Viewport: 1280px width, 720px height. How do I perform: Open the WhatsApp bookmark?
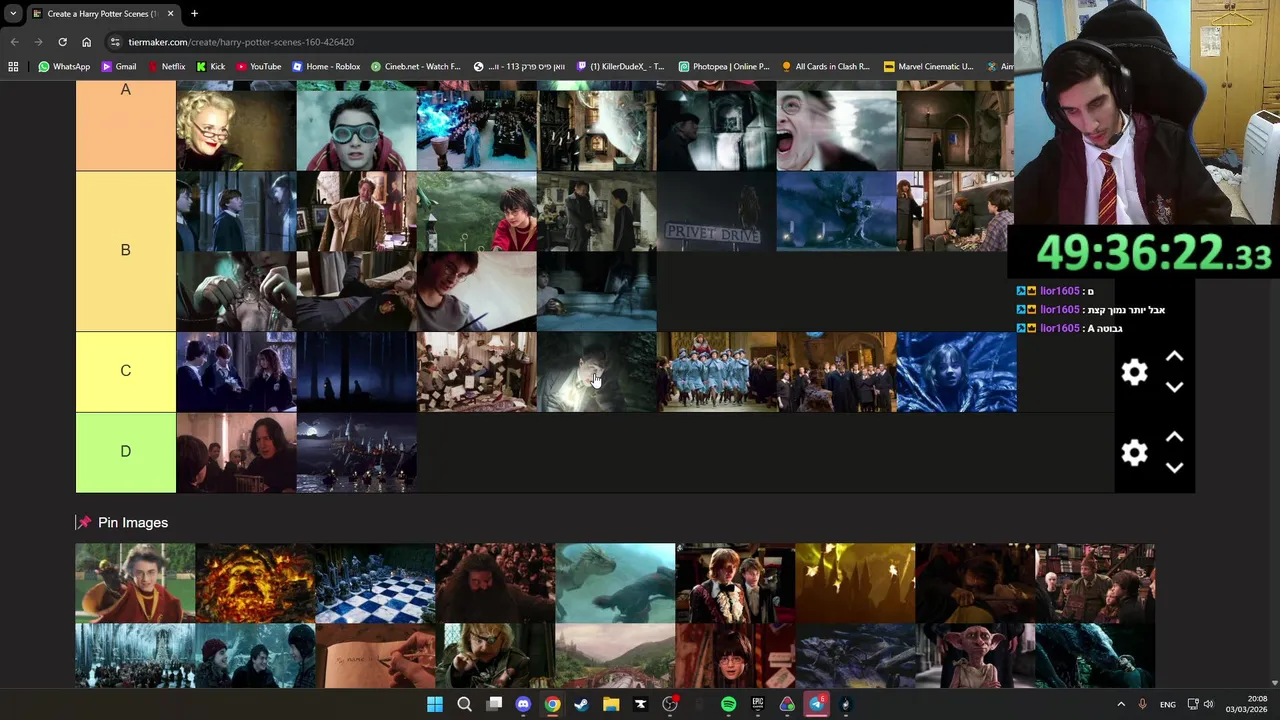(63, 66)
